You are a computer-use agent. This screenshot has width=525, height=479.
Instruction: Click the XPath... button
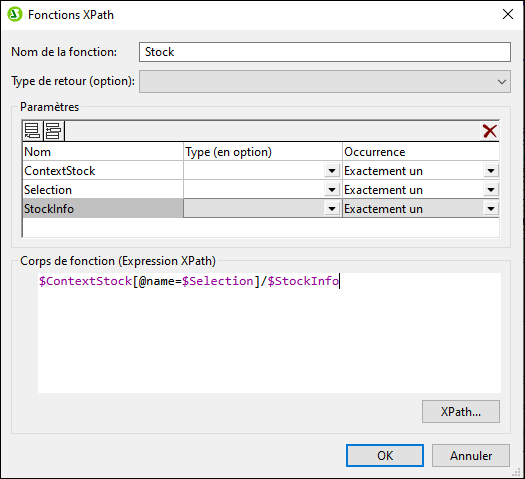point(461,411)
